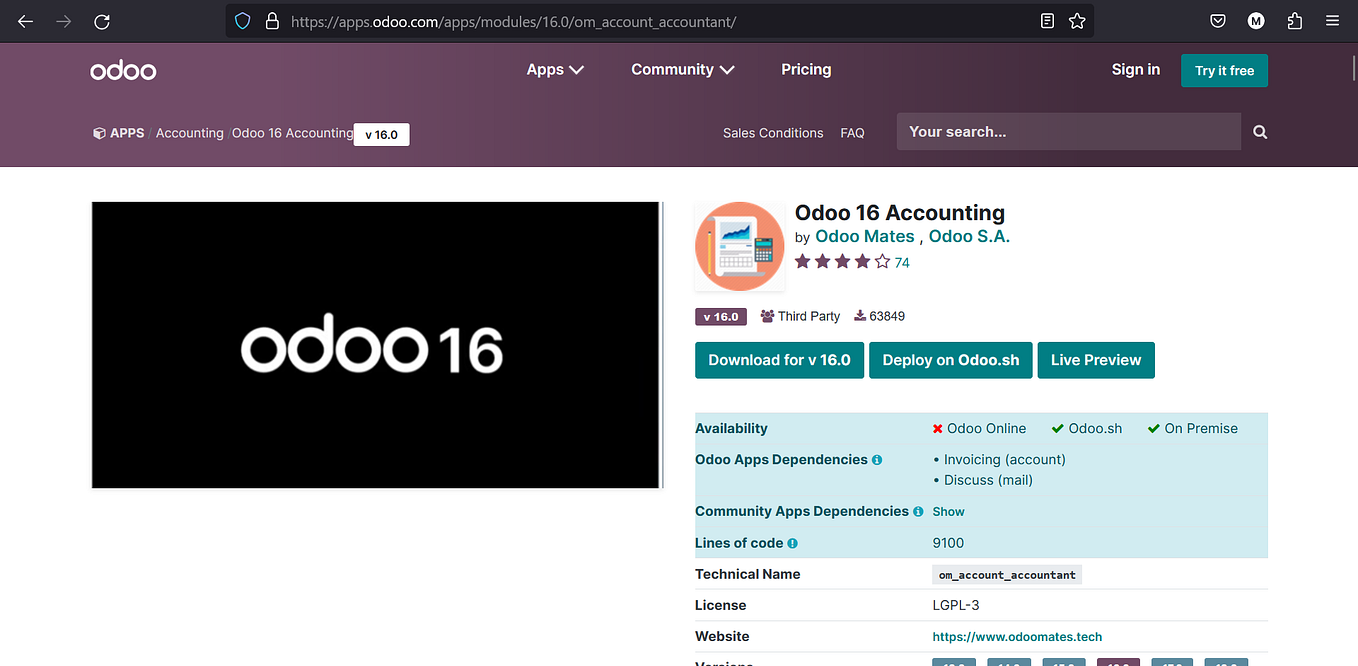Open the account profile icon in toolbar
The image size is (1358, 666).
pyautogui.click(x=1256, y=20)
